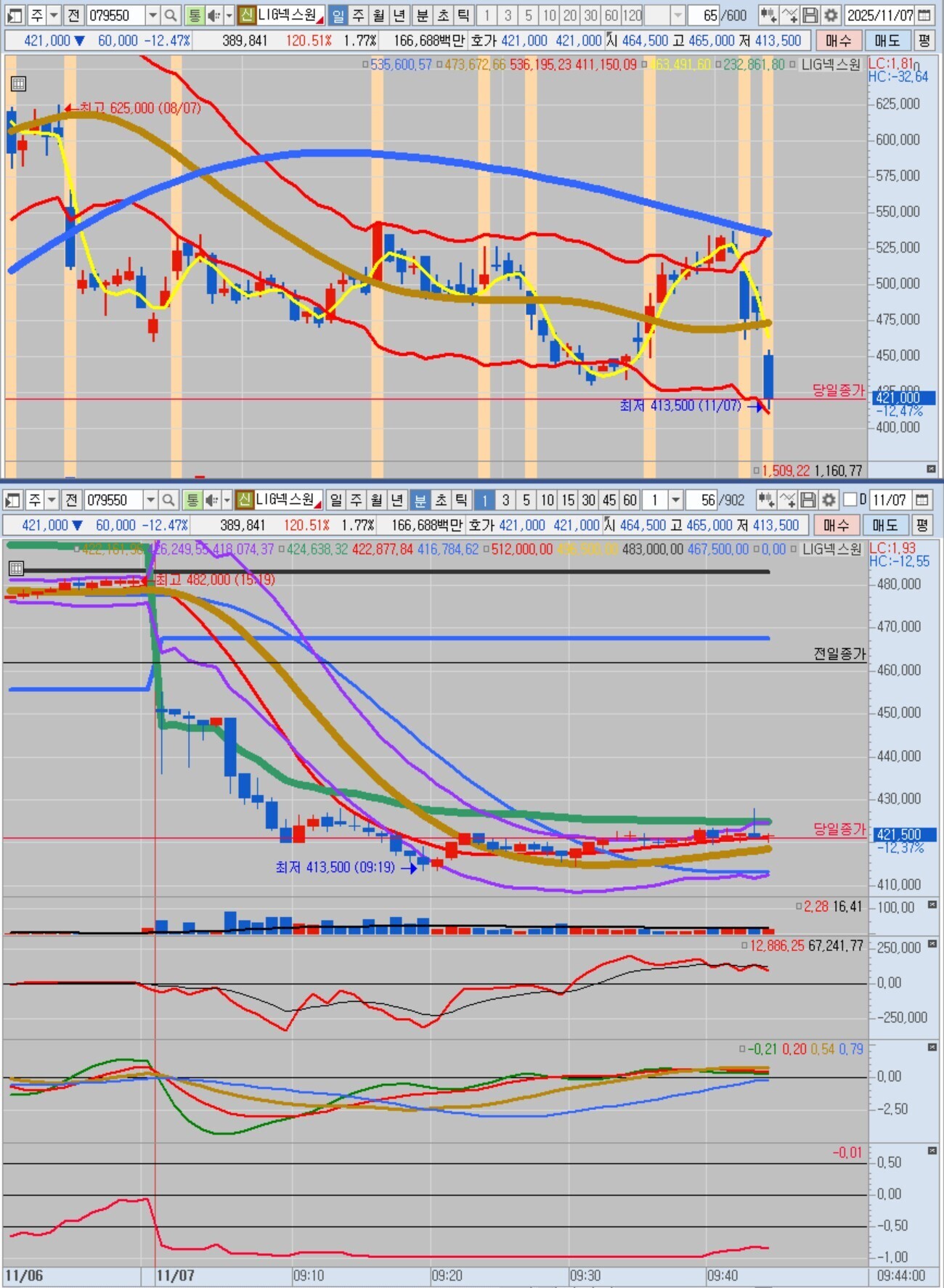Image resolution: width=944 pixels, height=1288 pixels.
Task: Select the 일 (daily) period tab in the top chart
Action: [338, 15]
